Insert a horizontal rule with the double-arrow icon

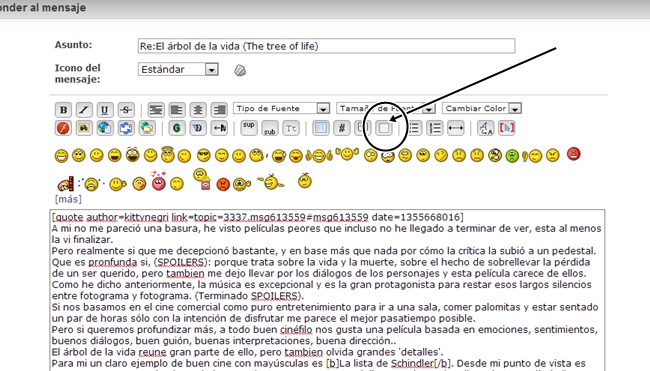point(456,128)
